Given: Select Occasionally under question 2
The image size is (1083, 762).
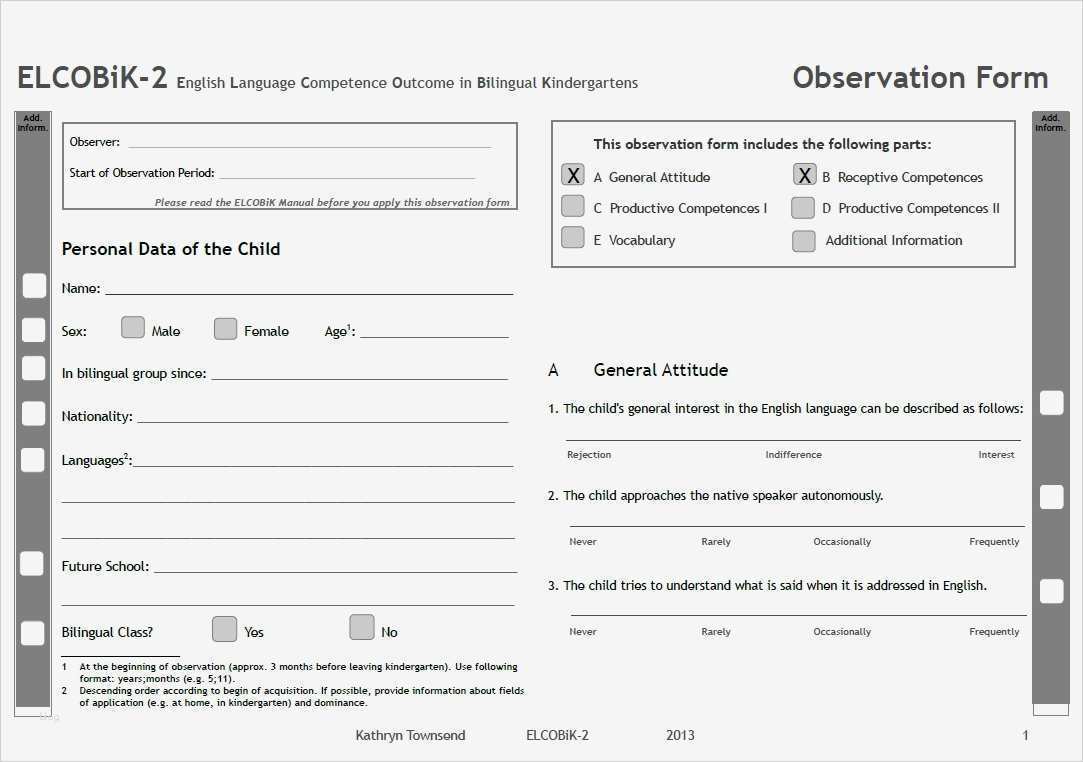Looking at the screenshot, I should coord(842,542).
